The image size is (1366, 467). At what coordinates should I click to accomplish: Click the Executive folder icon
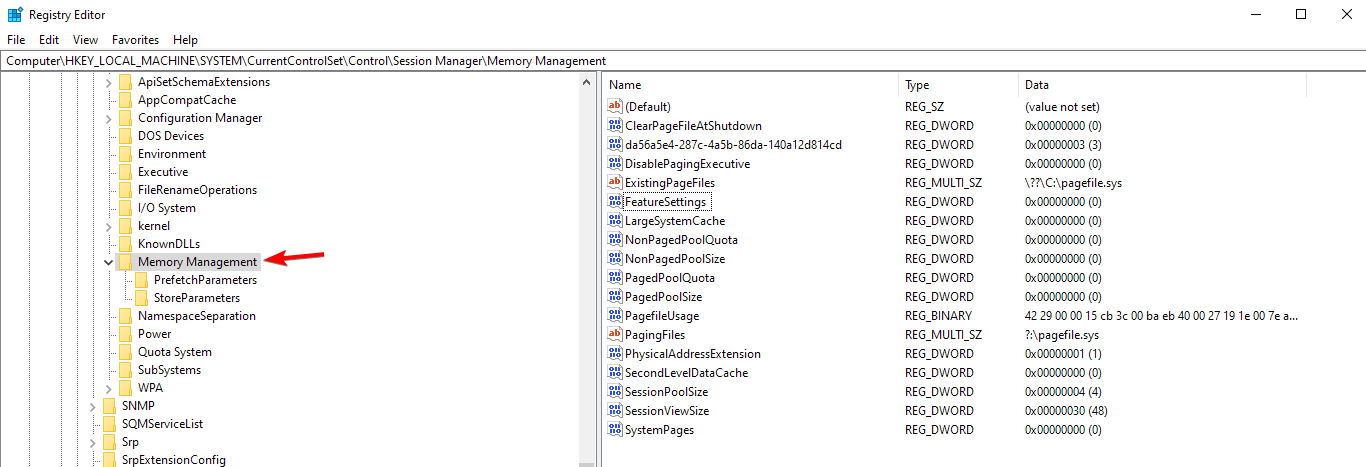(125, 172)
